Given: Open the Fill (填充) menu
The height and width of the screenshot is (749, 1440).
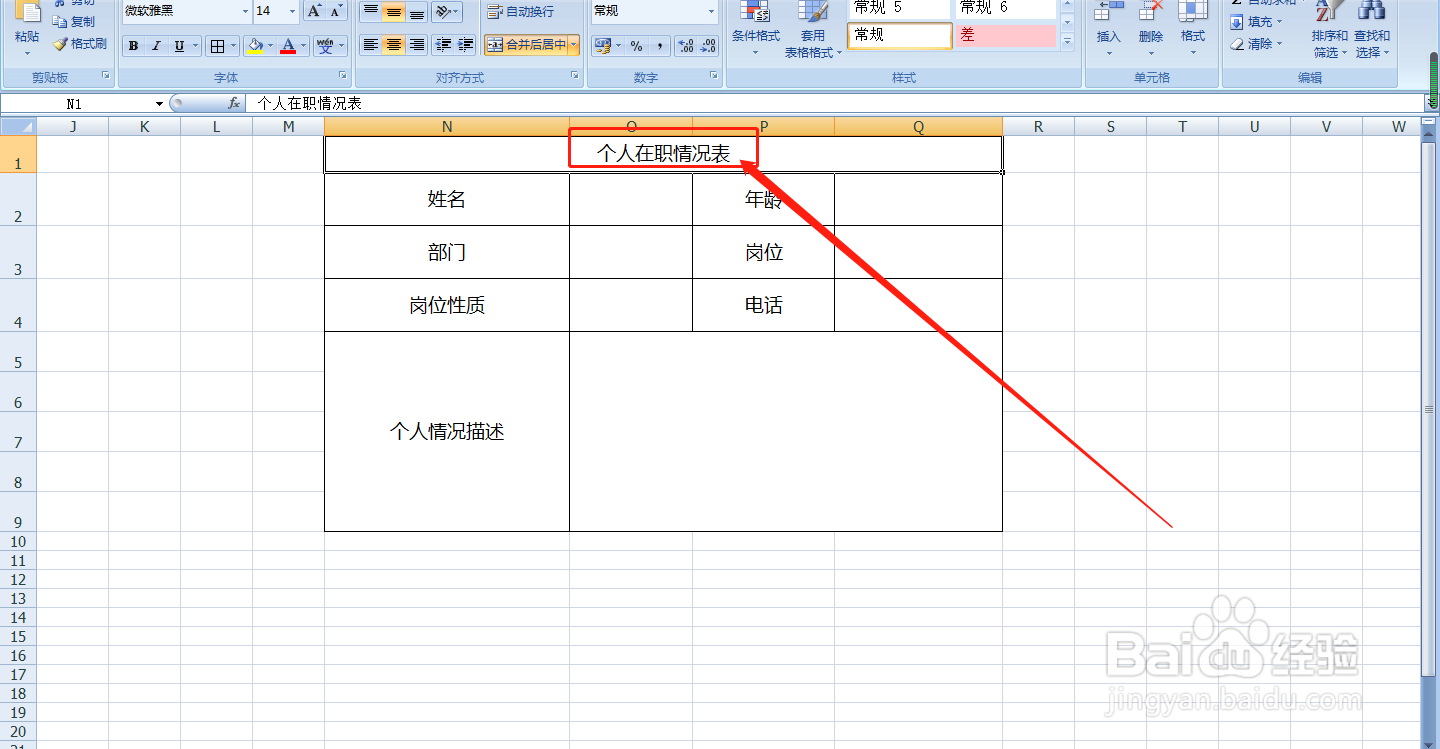Looking at the screenshot, I should click(1257, 21).
